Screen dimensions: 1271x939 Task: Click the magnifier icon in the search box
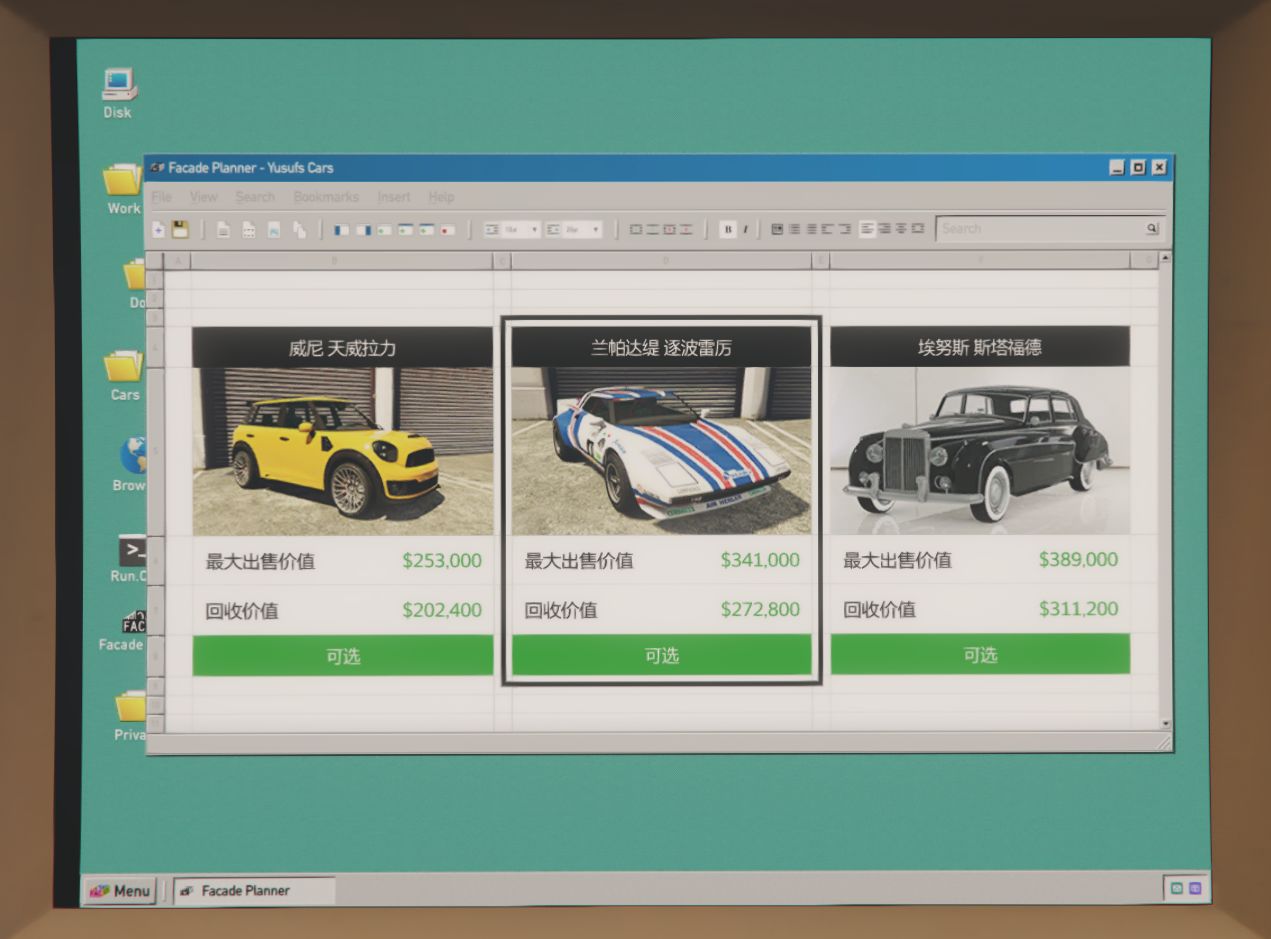[1152, 229]
